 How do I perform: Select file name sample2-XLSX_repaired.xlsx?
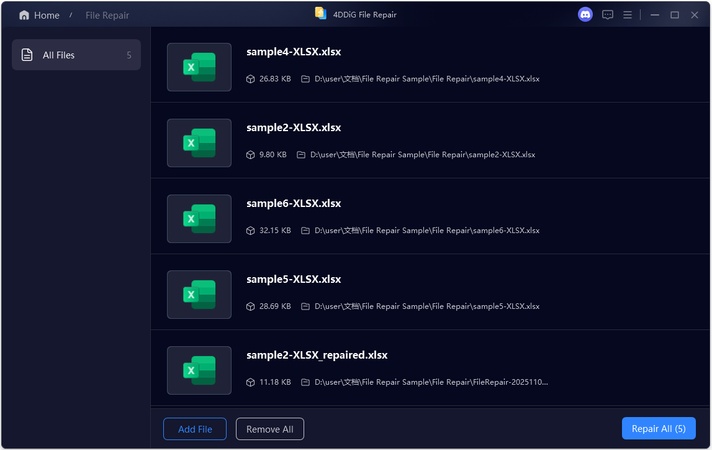tap(317, 355)
